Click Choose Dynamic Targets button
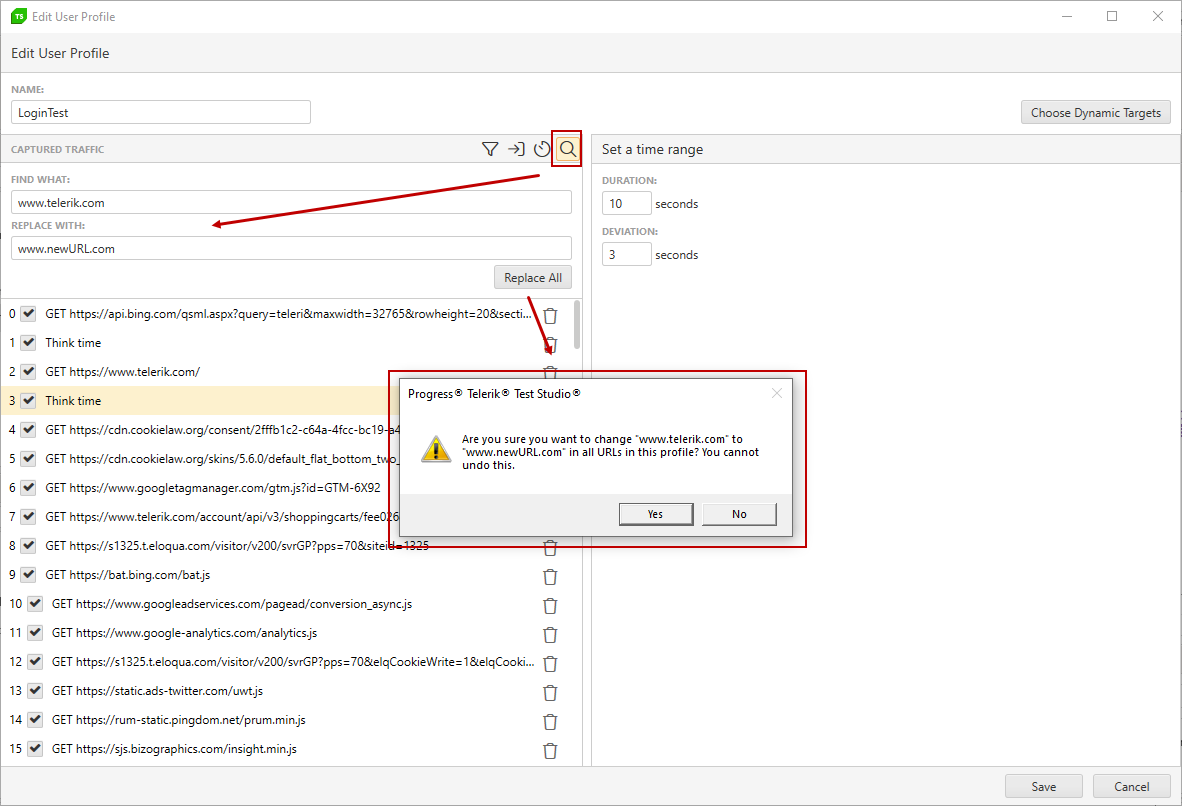 click(1096, 112)
